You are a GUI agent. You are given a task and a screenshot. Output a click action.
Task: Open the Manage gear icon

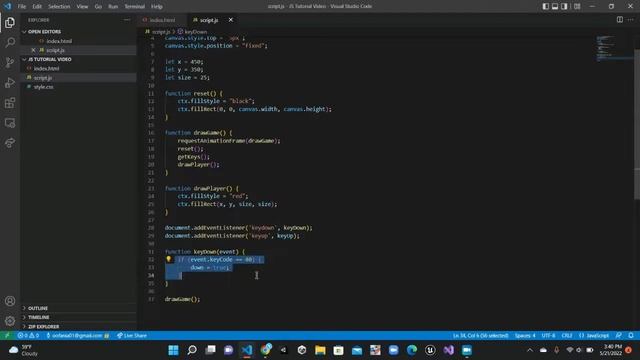(x=10, y=321)
